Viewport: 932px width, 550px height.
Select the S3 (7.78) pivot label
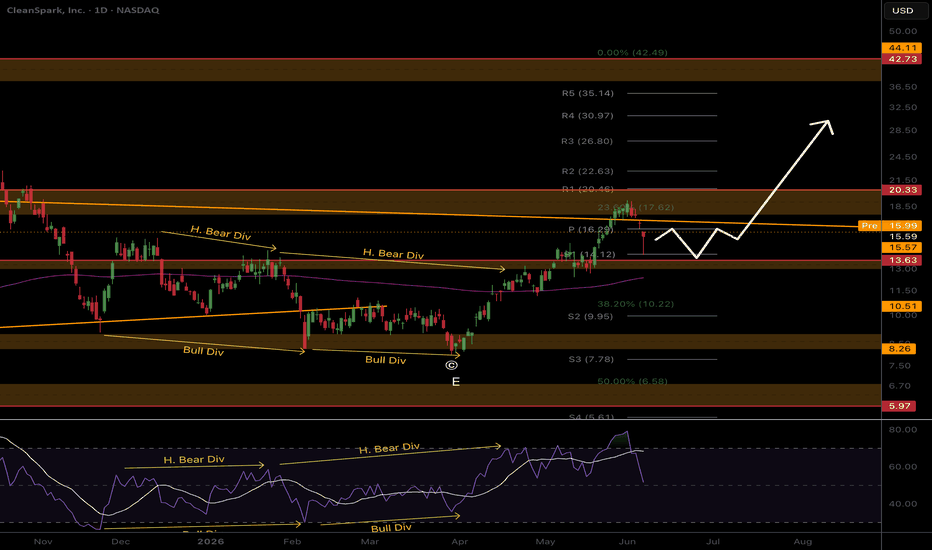click(x=591, y=359)
